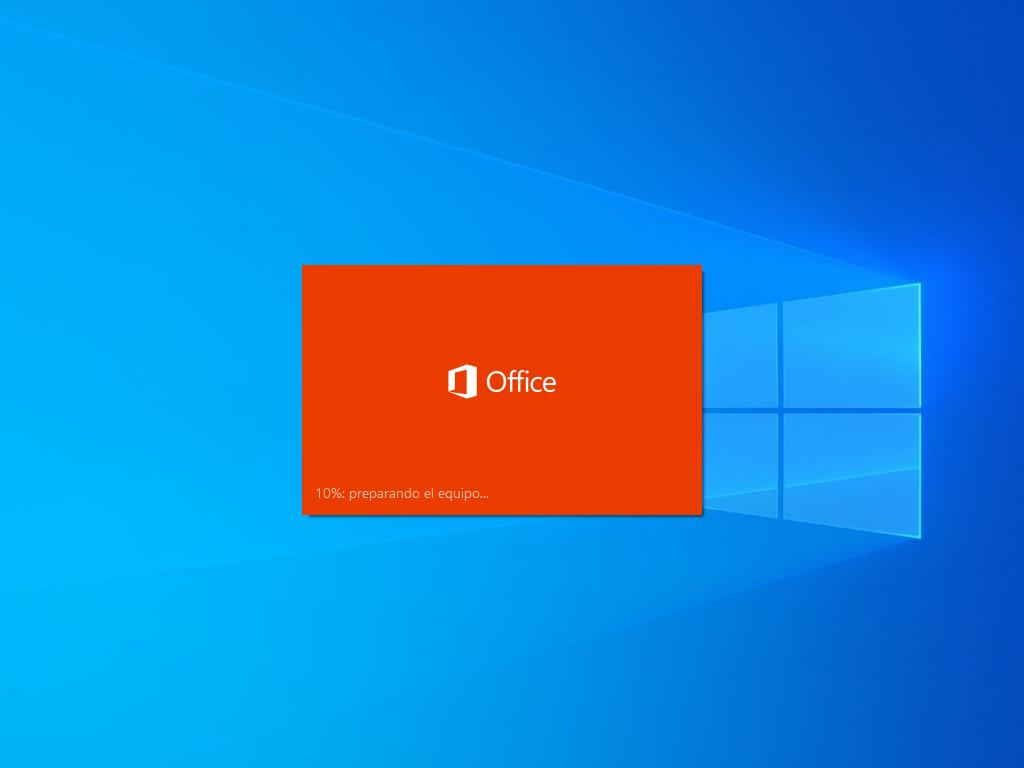Click orange area between logo and status text

tap(502, 445)
